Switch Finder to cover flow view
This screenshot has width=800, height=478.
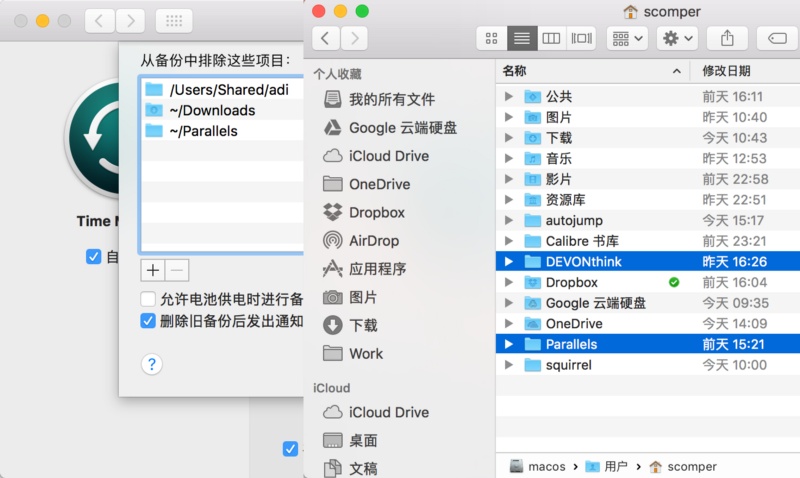pos(581,38)
